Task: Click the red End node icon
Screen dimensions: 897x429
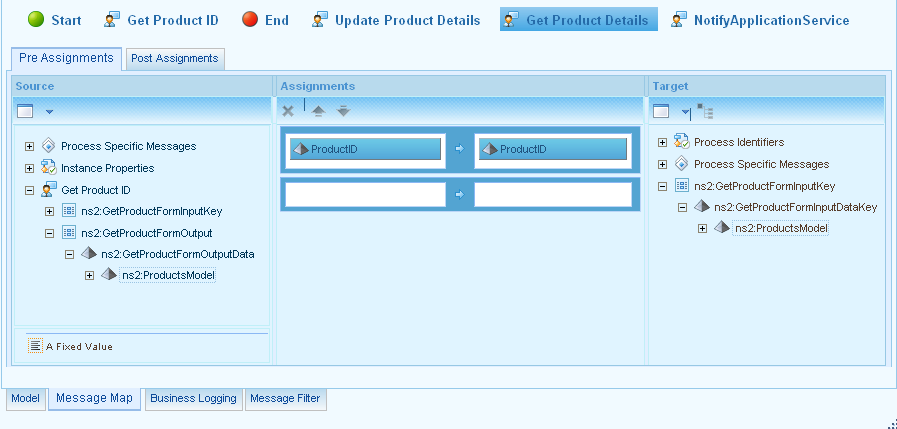Action: tap(250, 20)
